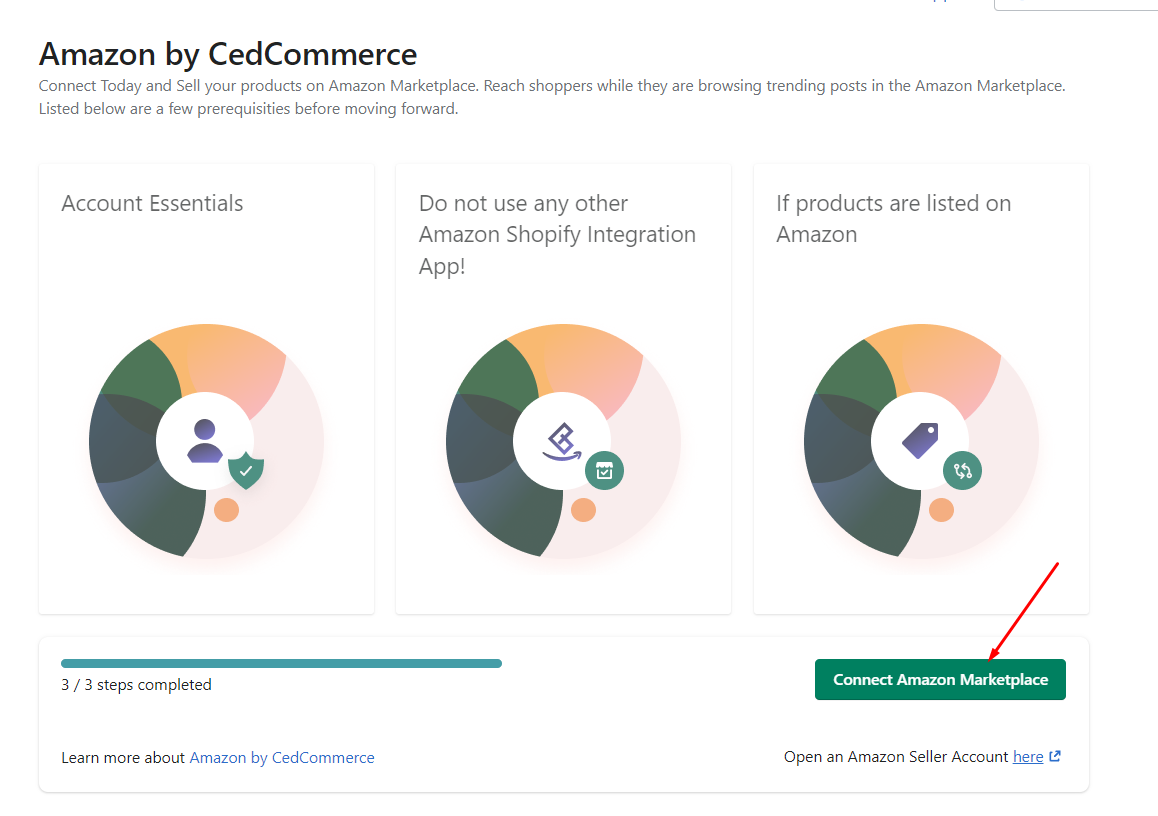Click the orange dot in the products listed graphic
The image size is (1158, 816).
pyautogui.click(x=941, y=510)
